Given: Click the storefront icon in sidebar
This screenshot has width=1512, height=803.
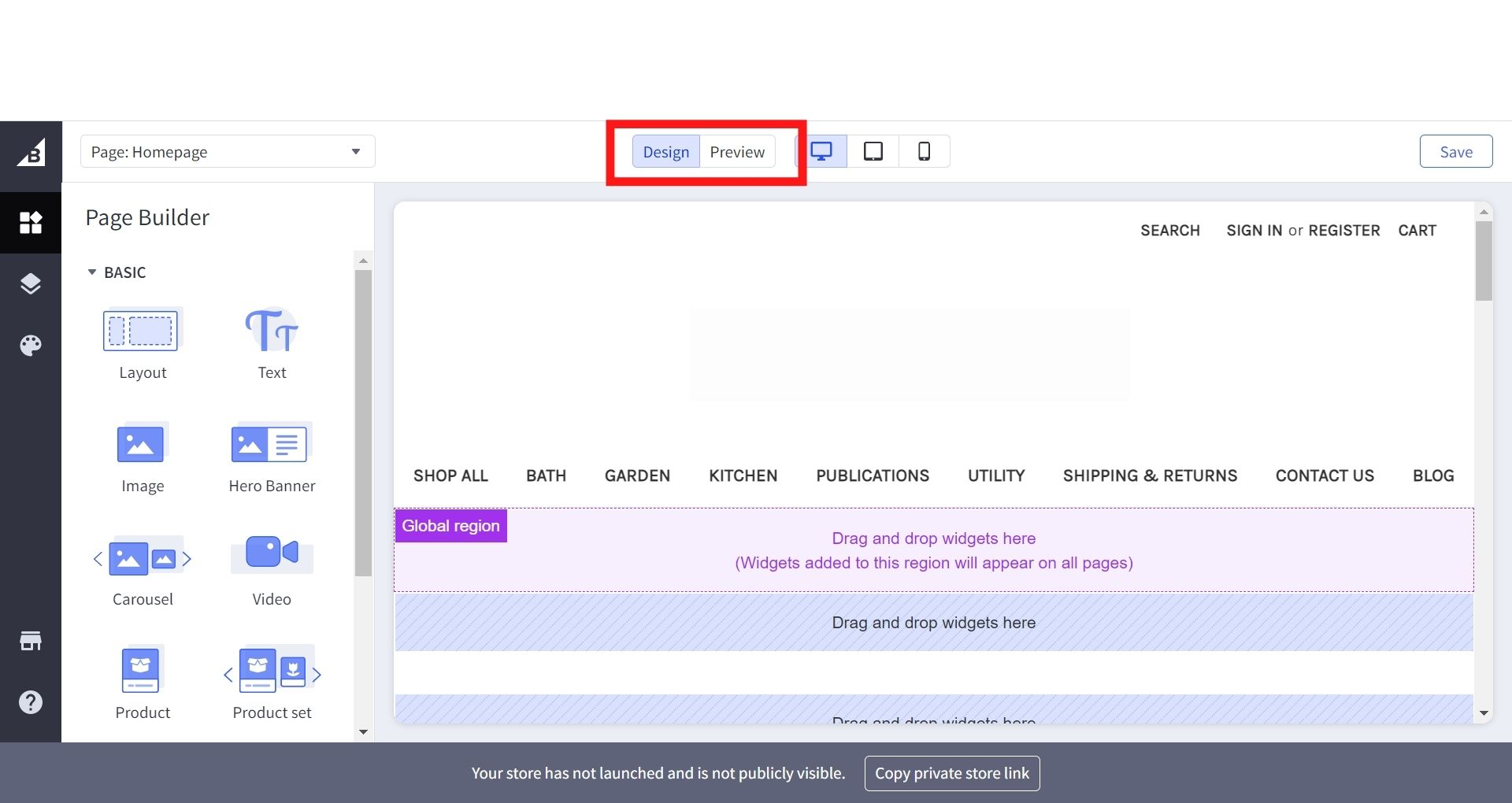Looking at the screenshot, I should [31, 641].
